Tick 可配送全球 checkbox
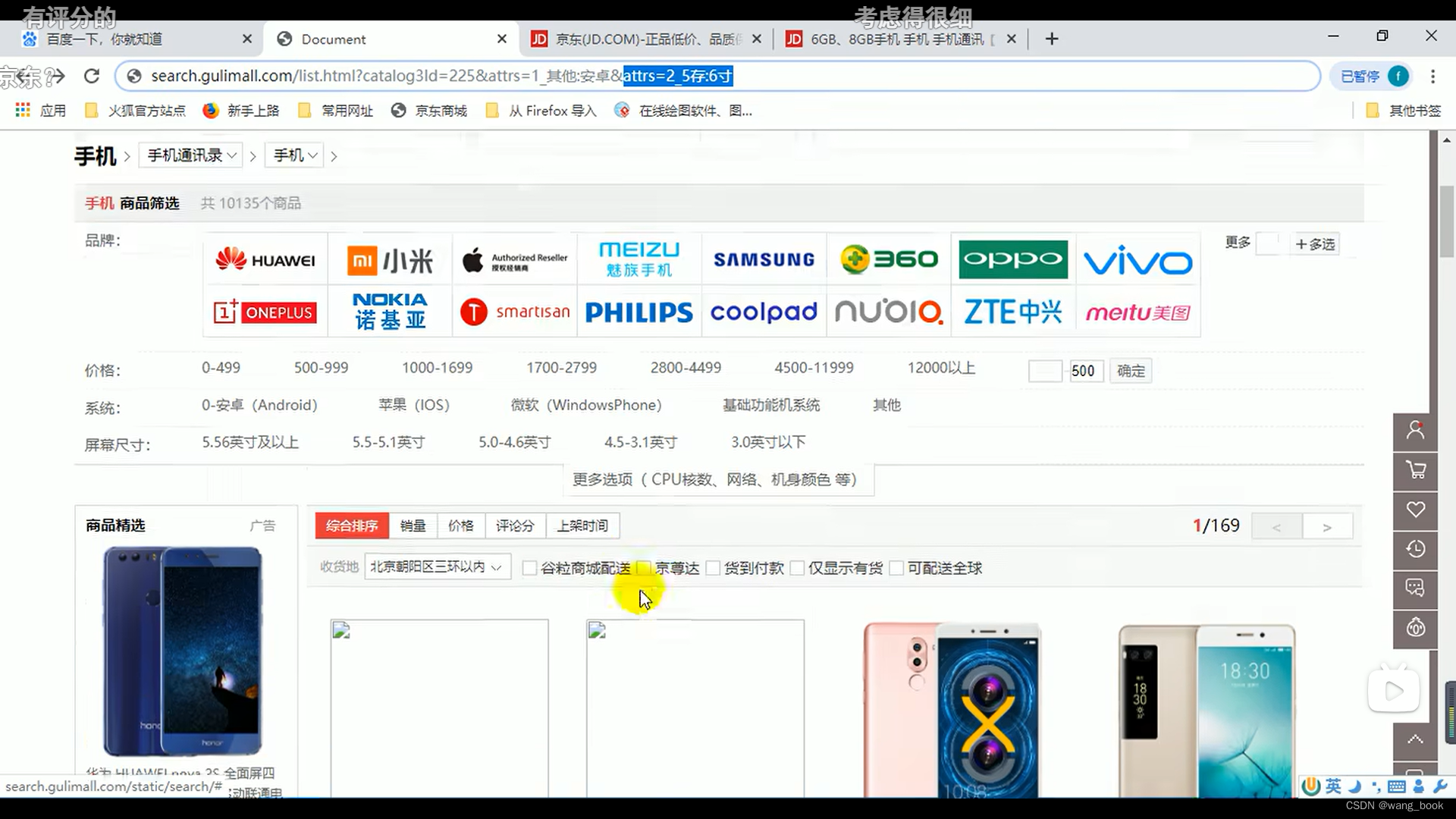The image size is (1456, 819). click(x=896, y=568)
